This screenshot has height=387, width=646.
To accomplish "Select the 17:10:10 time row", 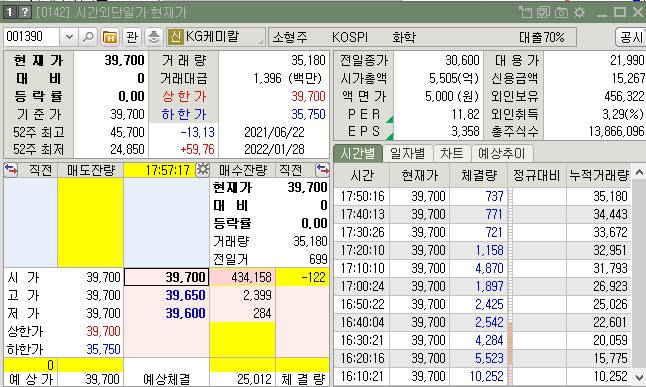I will click(x=482, y=268).
